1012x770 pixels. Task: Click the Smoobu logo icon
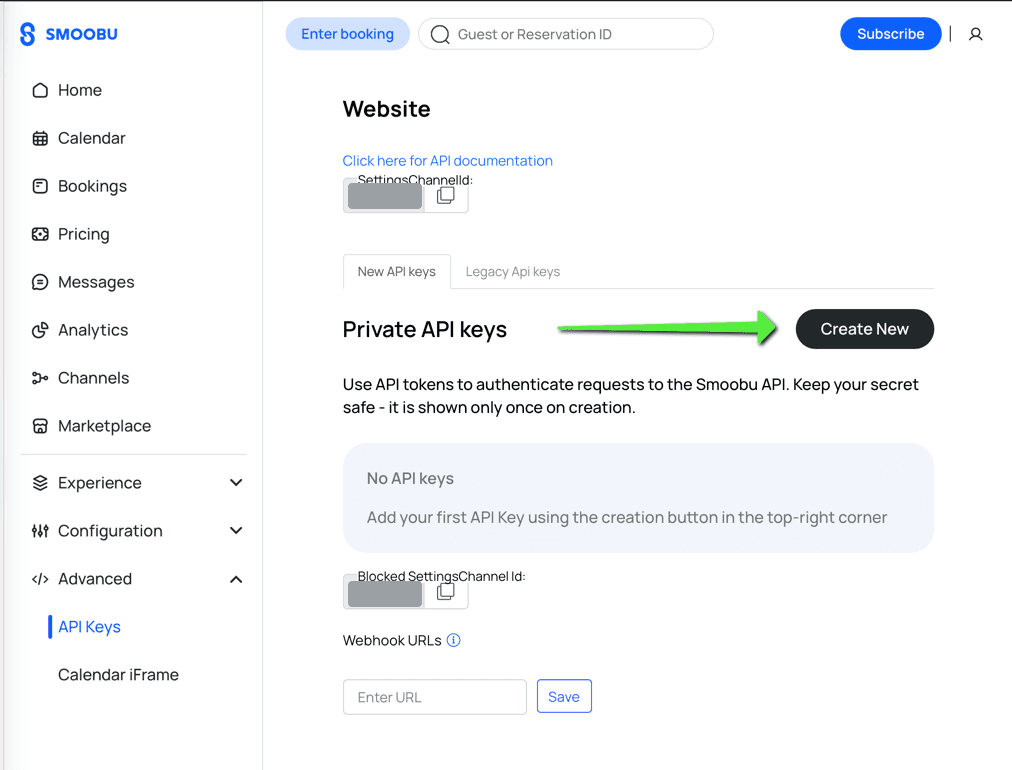pos(27,34)
